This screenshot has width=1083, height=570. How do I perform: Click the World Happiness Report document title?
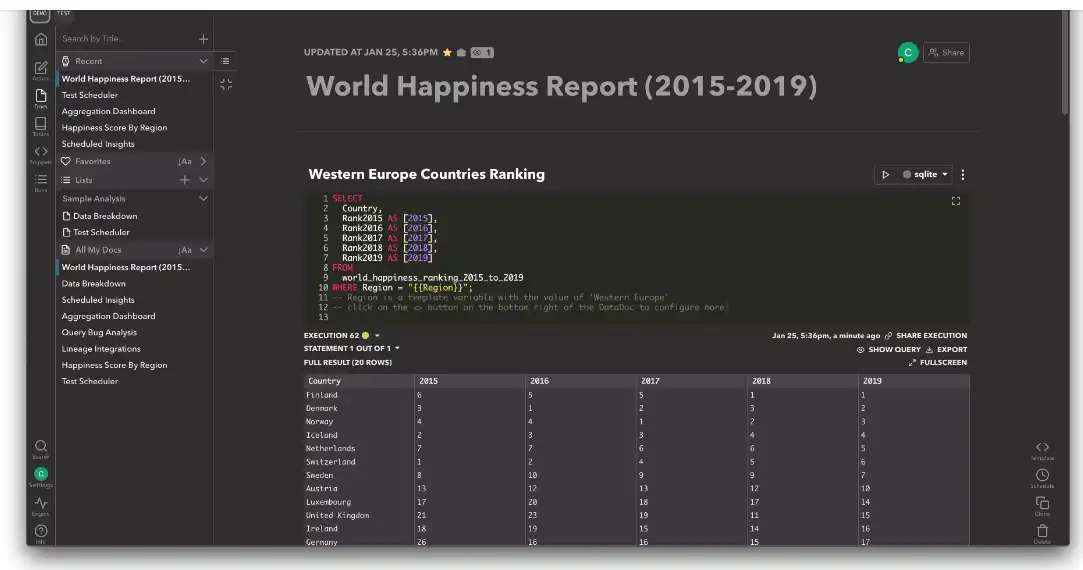point(562,86)
